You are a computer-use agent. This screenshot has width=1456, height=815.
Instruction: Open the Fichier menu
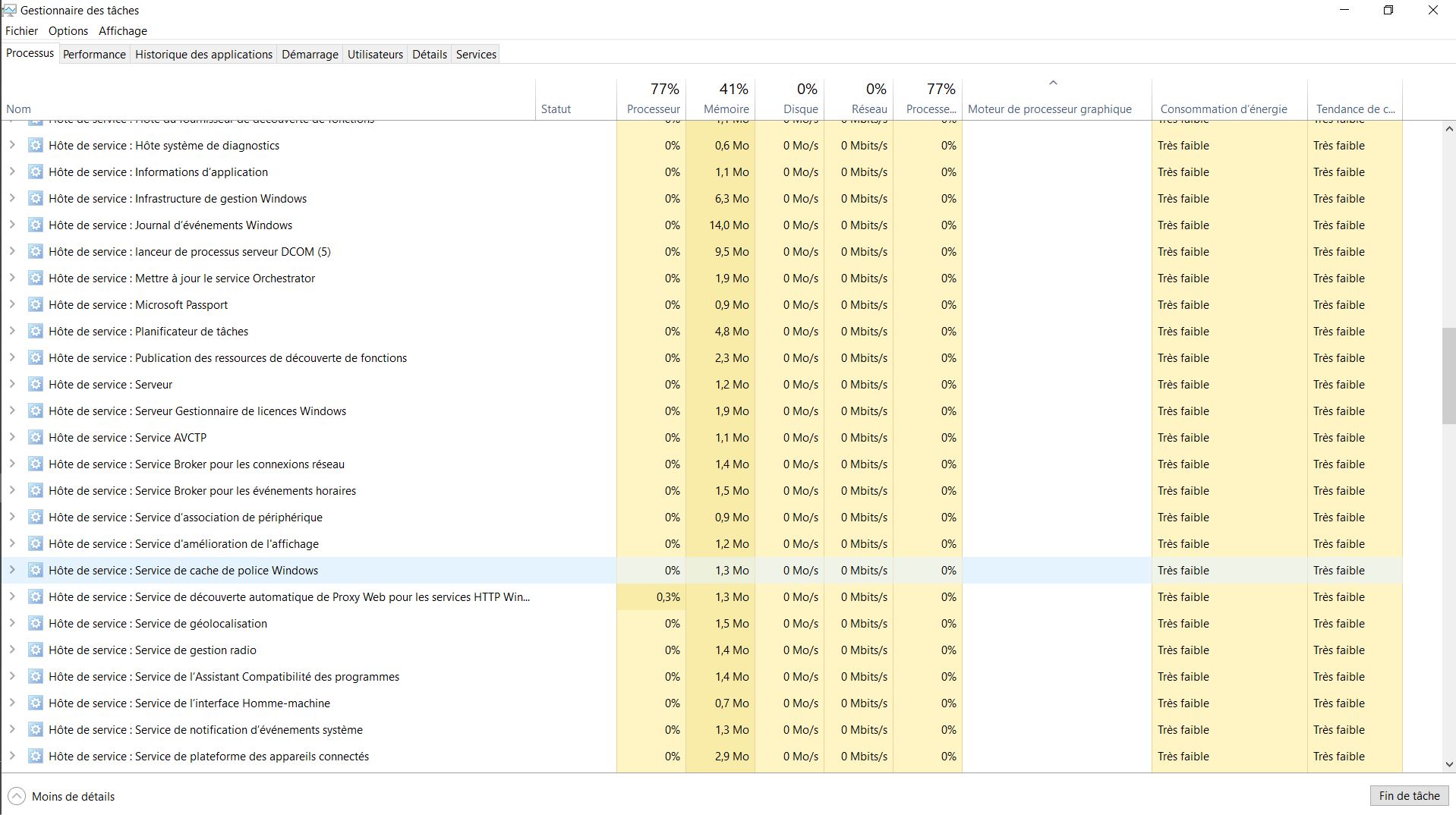(x=21, y=31)
